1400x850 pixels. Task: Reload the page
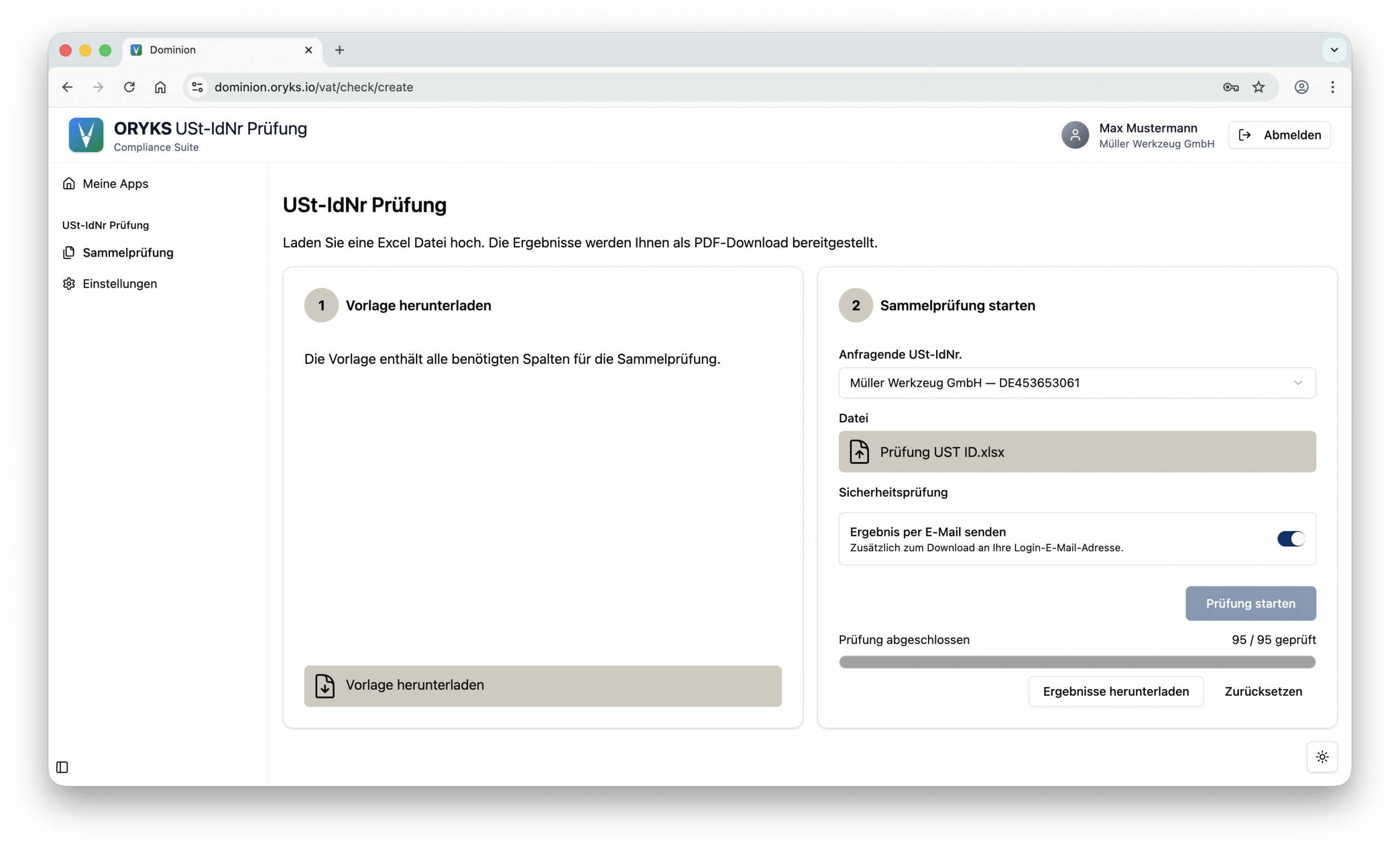[130, 87]
